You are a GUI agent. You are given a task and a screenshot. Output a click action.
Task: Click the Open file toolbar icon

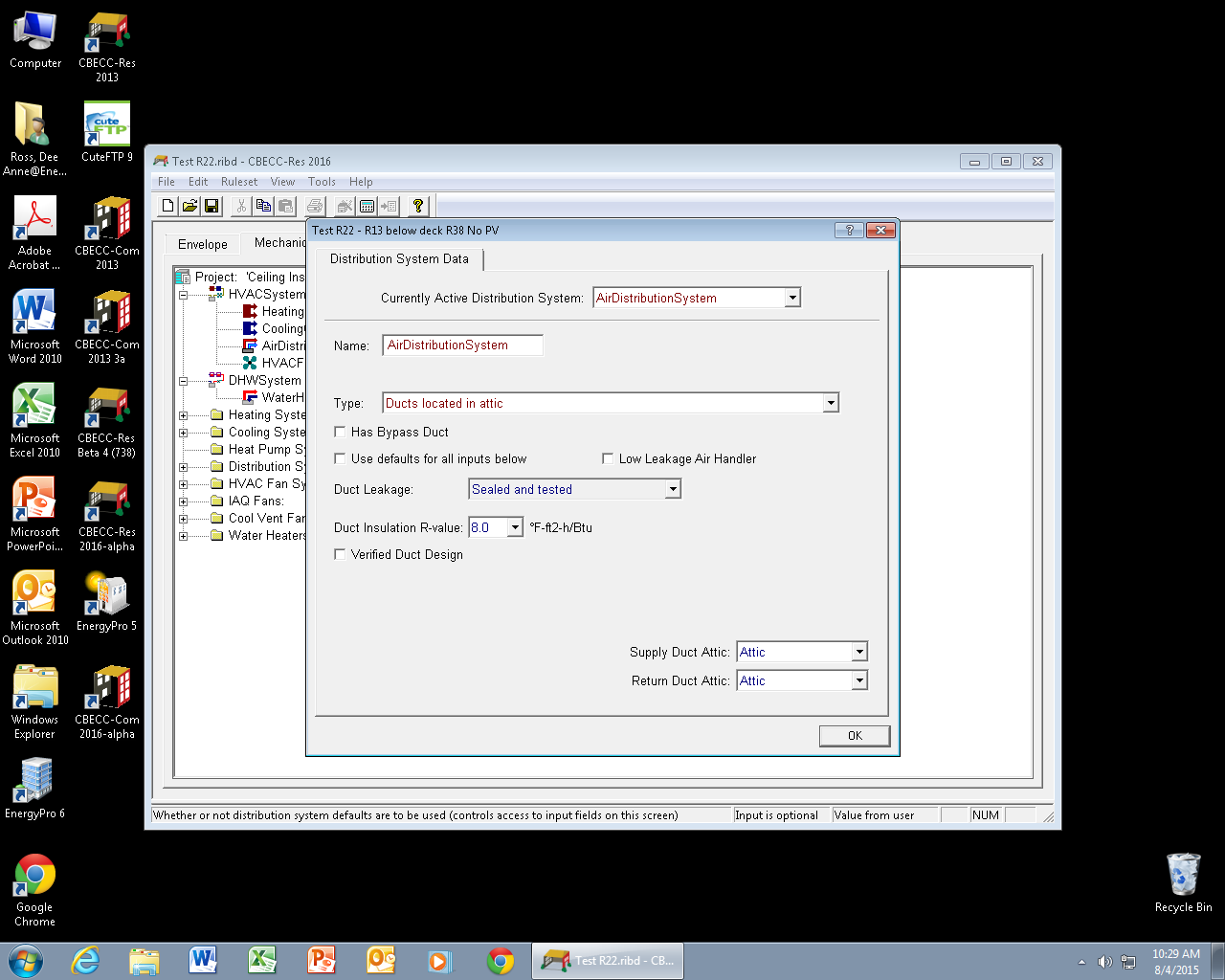pos(189,206)
